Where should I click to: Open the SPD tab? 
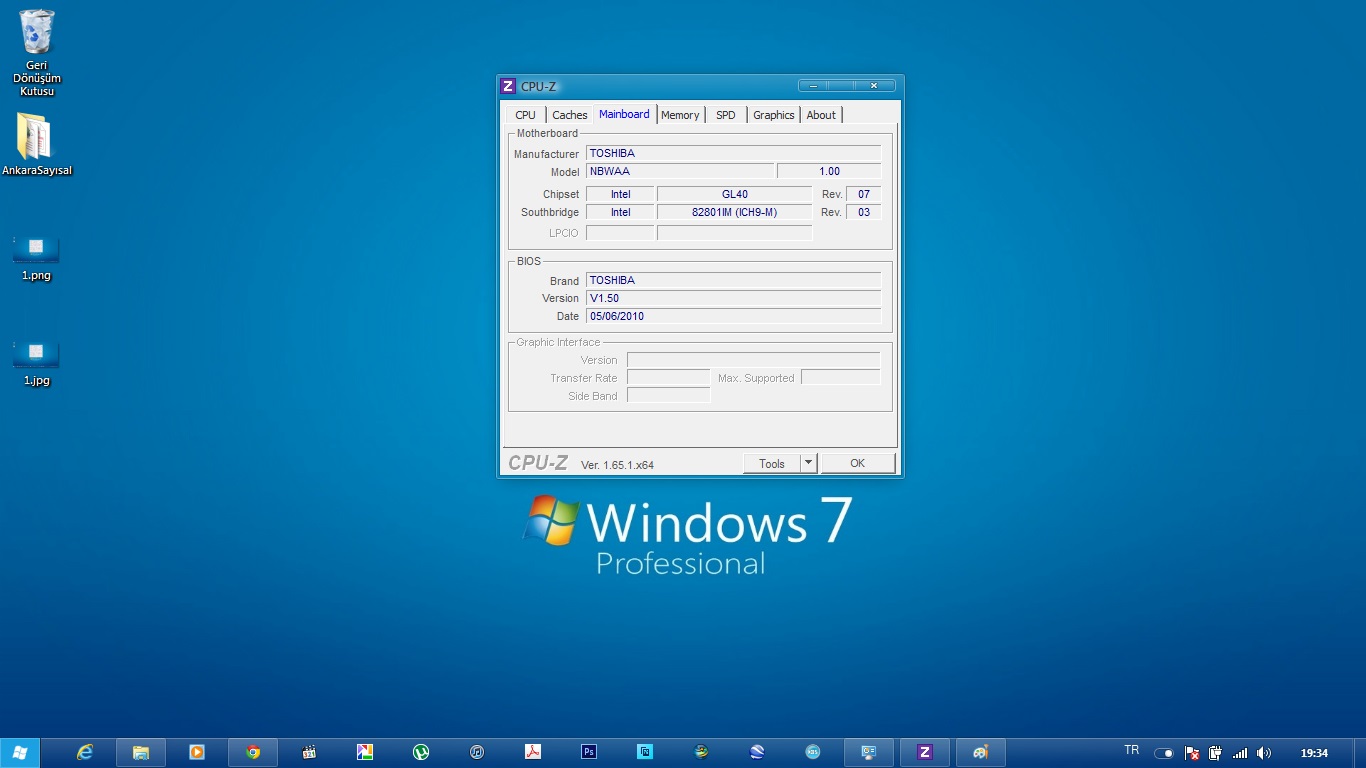(x=726, y=115)
